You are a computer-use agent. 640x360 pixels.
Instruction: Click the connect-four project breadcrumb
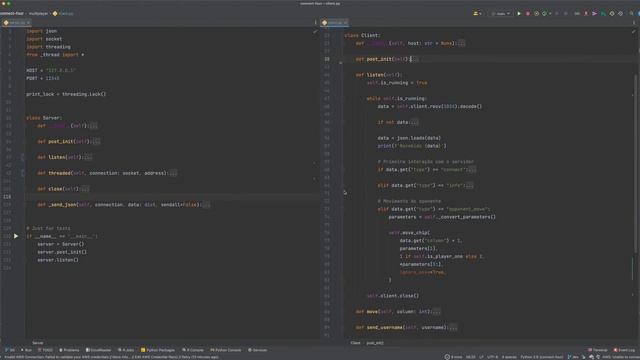point(12,13)
